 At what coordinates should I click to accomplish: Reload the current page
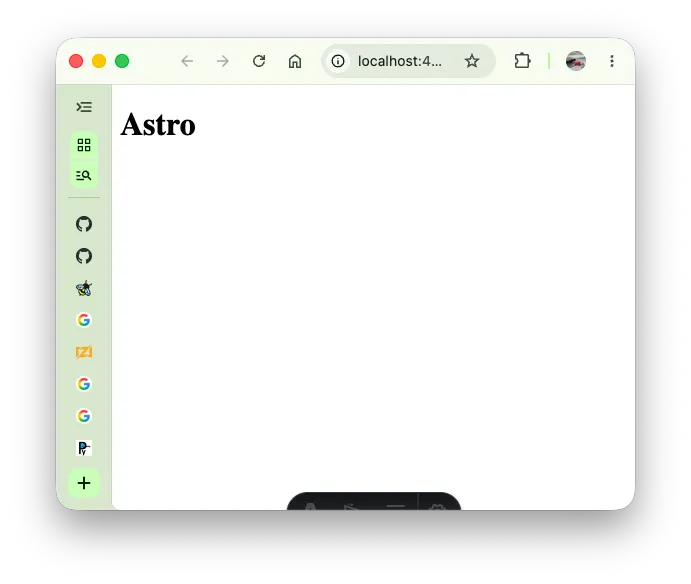pyautogui.click(x=259, y=61)
